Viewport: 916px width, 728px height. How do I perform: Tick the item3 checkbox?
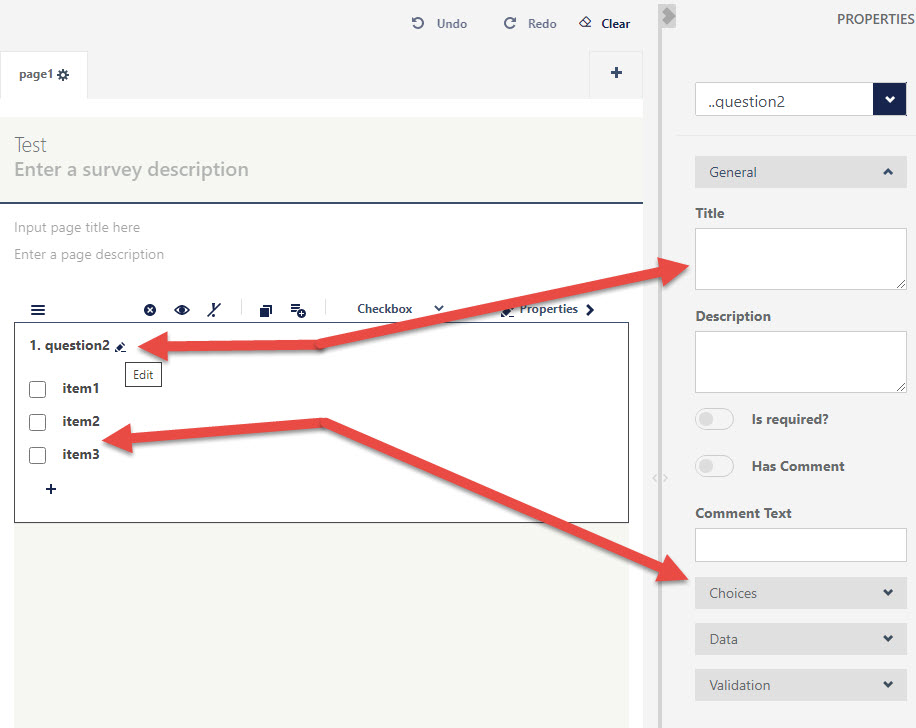pyautogui.click(x=38, y=455)
